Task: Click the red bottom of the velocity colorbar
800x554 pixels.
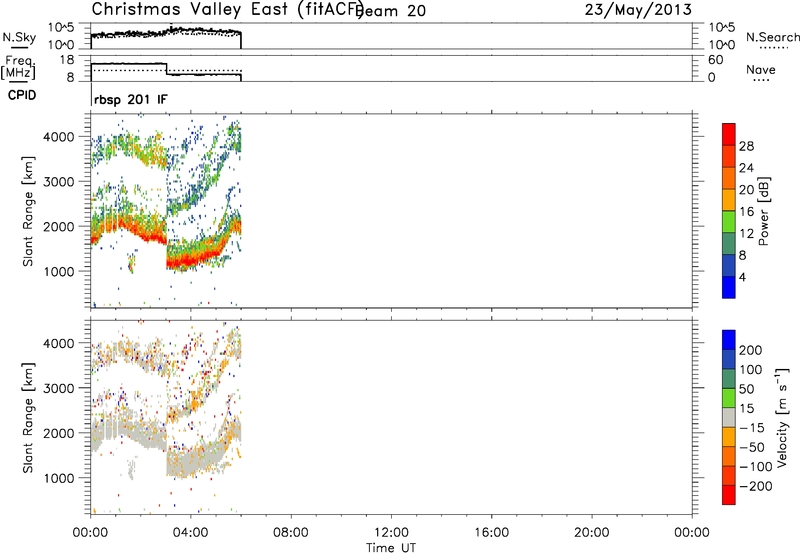Action: point(729,495)
